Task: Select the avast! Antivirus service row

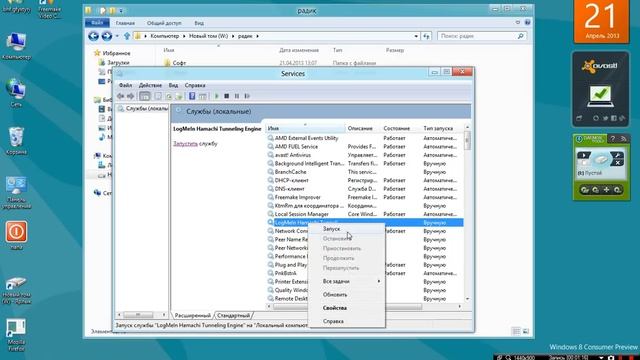Action: point(365,155)
